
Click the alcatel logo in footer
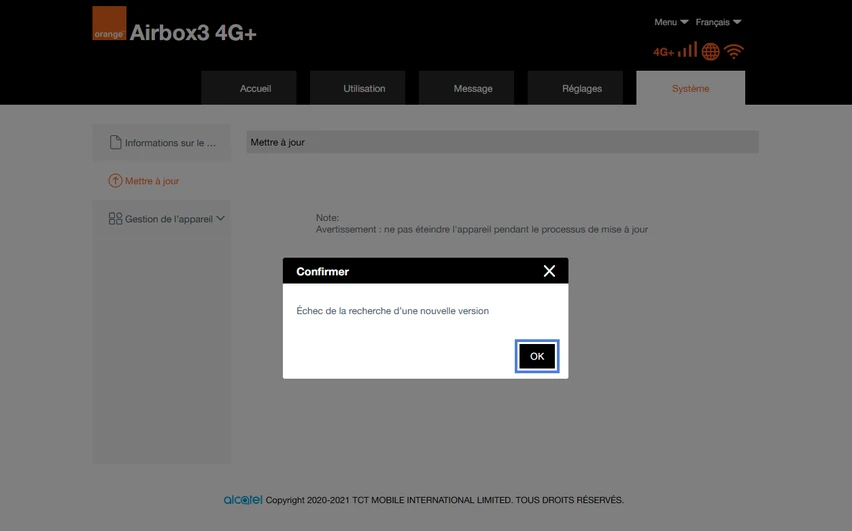[243, 499]
